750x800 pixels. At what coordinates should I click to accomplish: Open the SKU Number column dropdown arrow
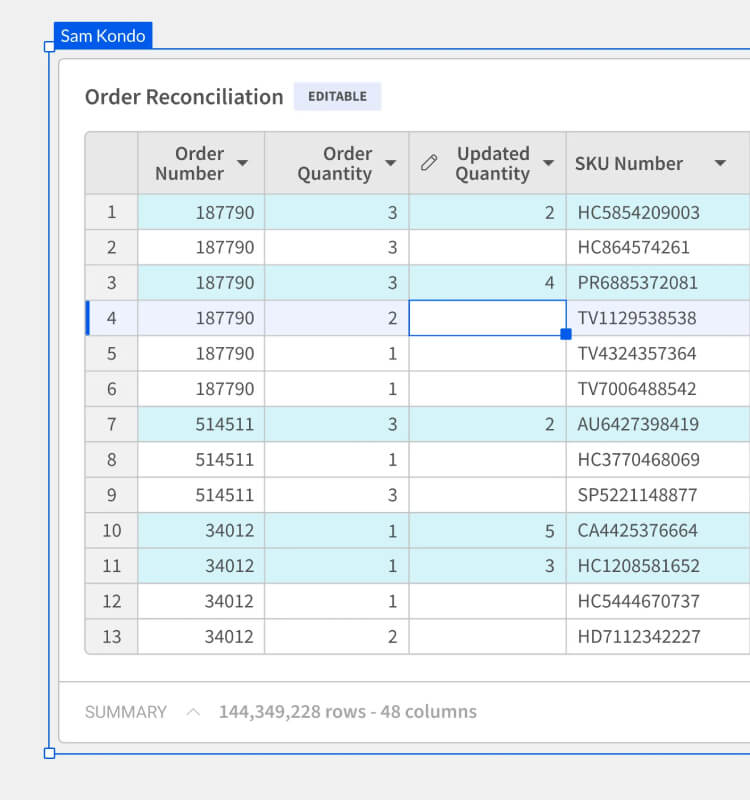tap(720, 163)
